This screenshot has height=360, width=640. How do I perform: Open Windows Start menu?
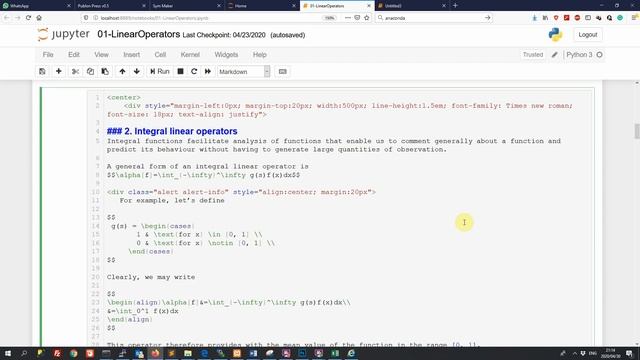tap(7, 353)
